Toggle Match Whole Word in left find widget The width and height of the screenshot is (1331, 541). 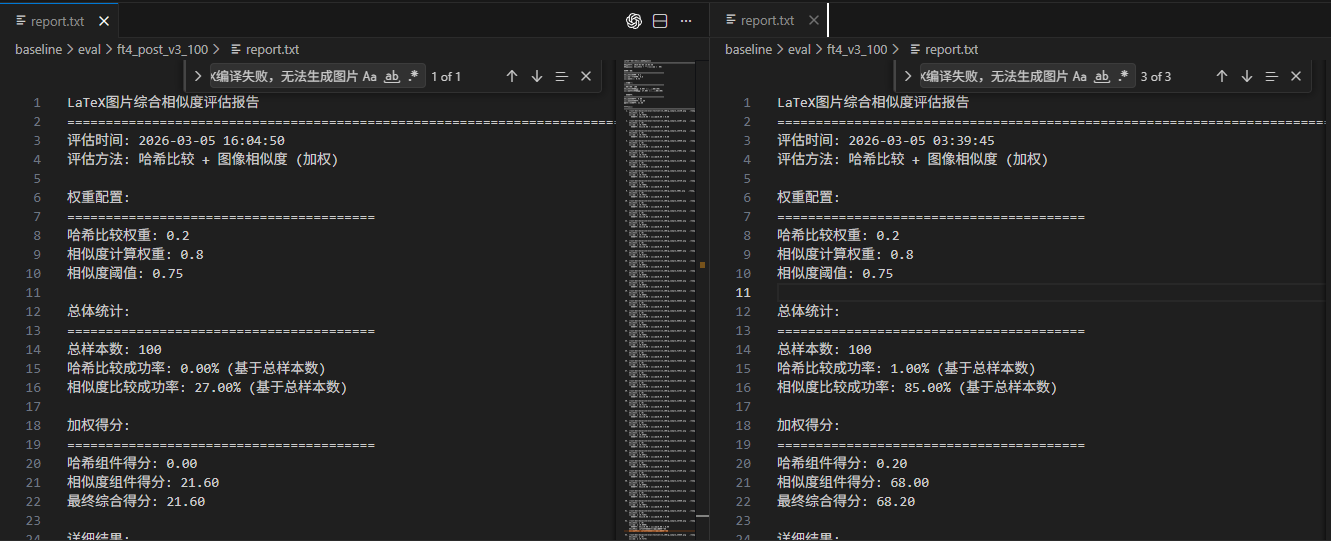coord(393,76)
